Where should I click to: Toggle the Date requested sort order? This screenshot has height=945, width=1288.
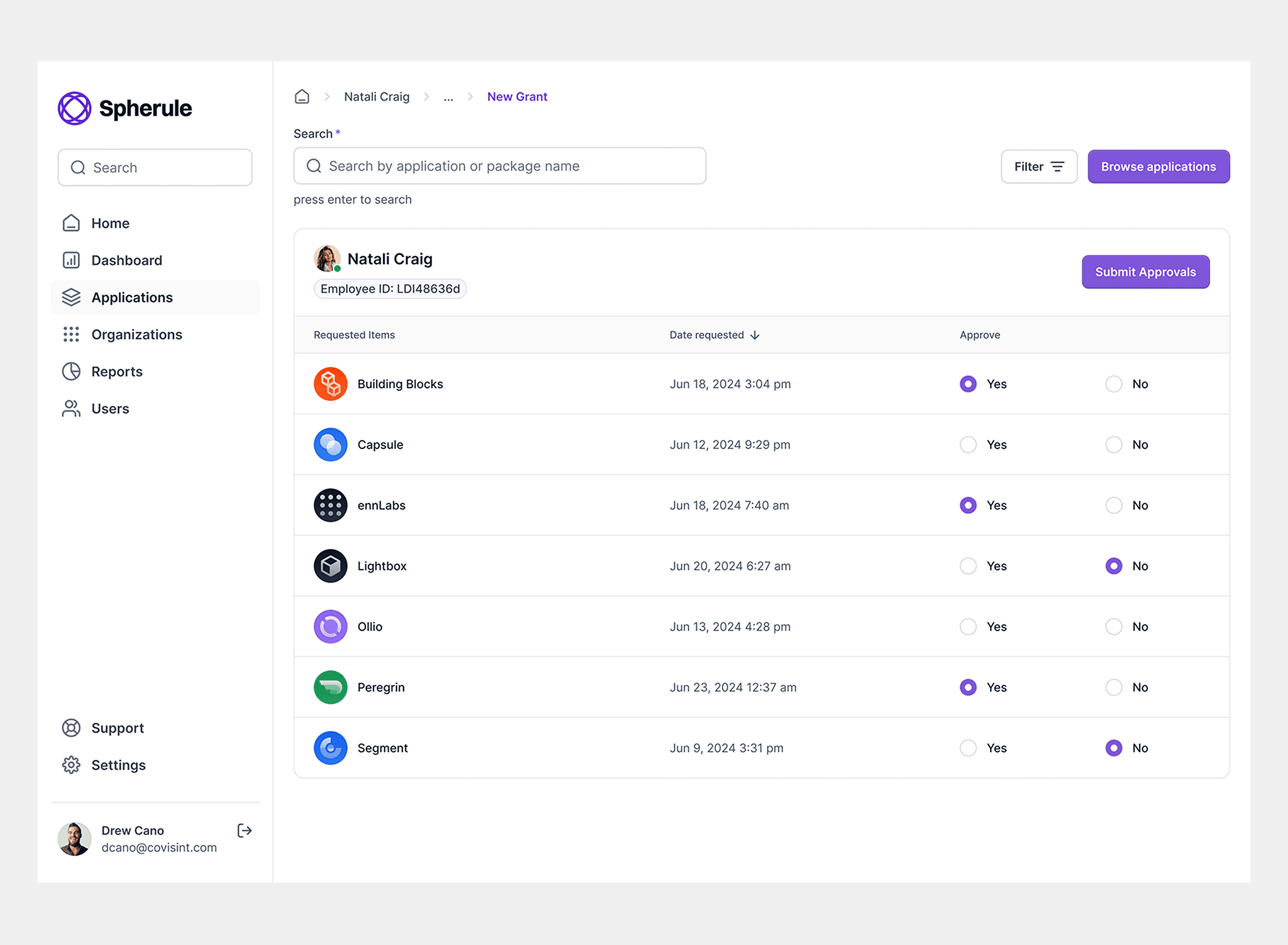click(756, 335)
